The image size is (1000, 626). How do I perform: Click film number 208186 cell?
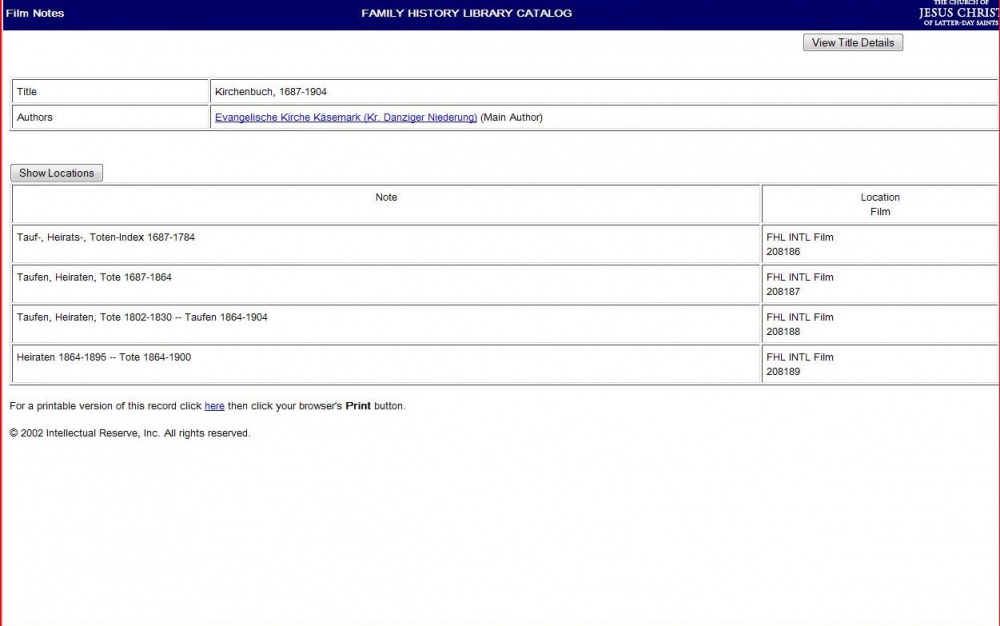click(x=783, y=252)
